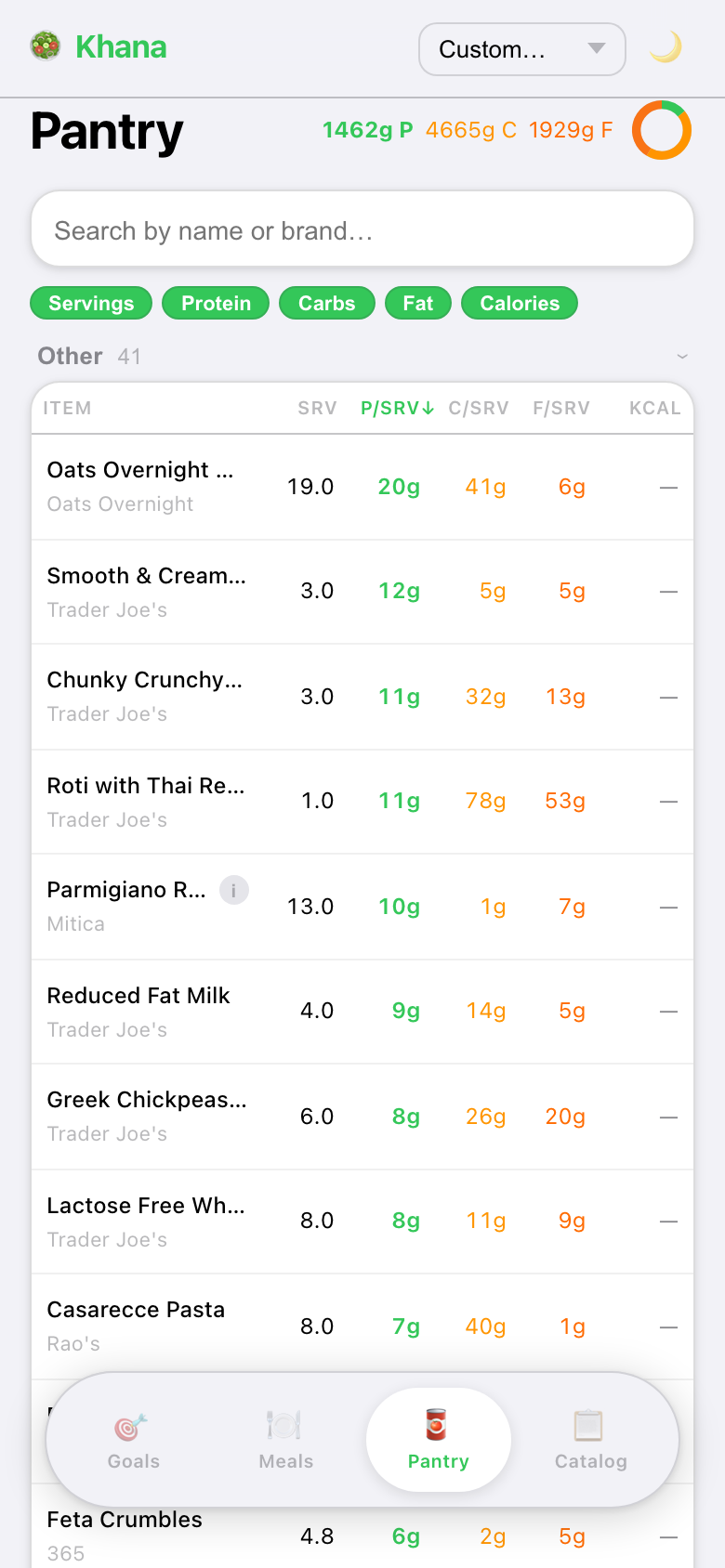Tap the Pantry can icon
This screenshot has width=725, height=1568.
437,1424
